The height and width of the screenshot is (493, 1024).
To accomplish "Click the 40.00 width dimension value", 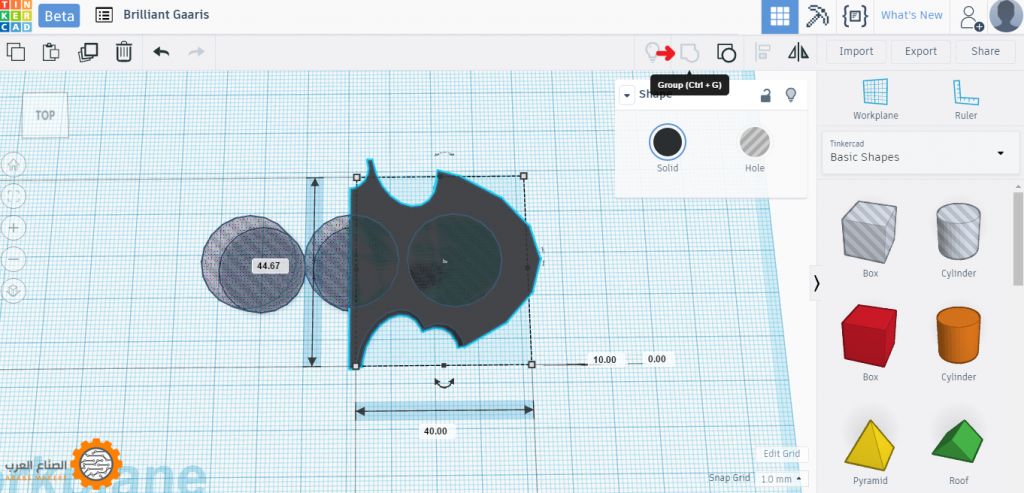I will click(x=436, y=431).
